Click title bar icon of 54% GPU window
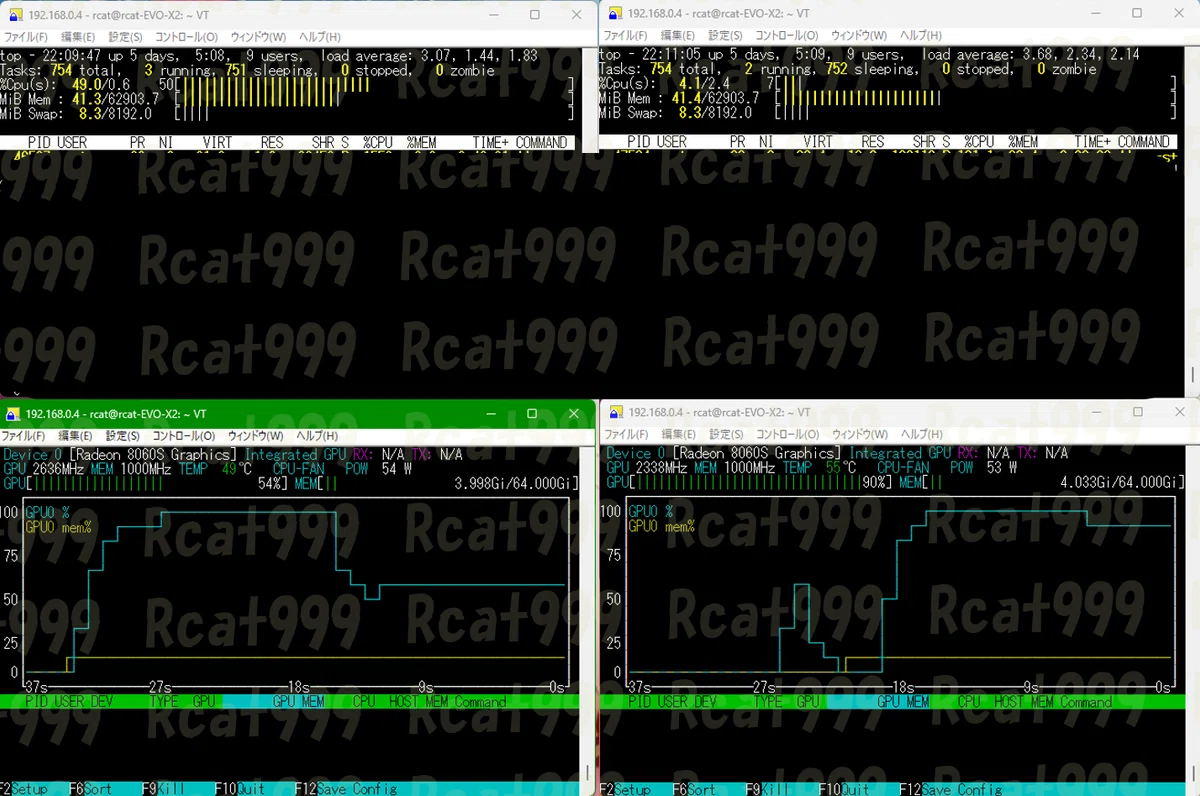This screenshot has width=1200, height=796. point(12,414)
